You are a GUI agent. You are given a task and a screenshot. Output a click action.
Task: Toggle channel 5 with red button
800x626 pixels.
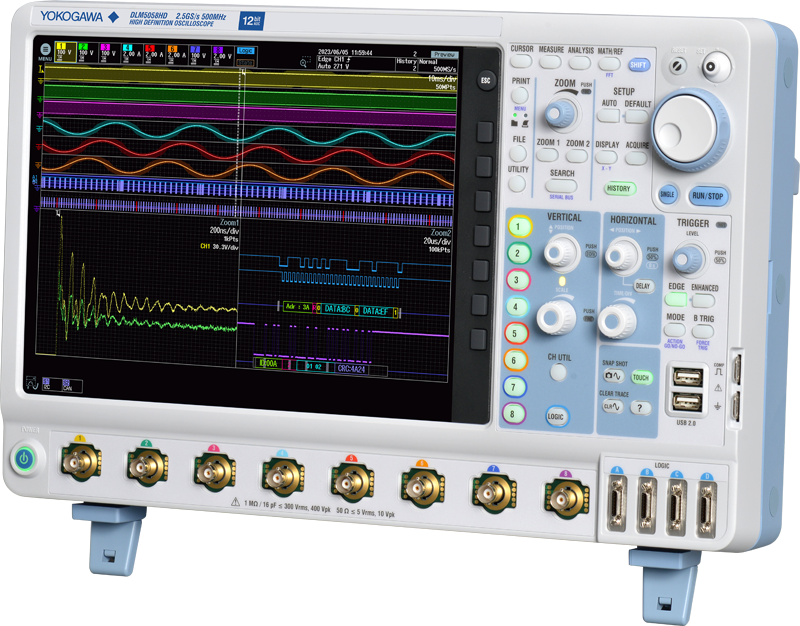(516, 333)
